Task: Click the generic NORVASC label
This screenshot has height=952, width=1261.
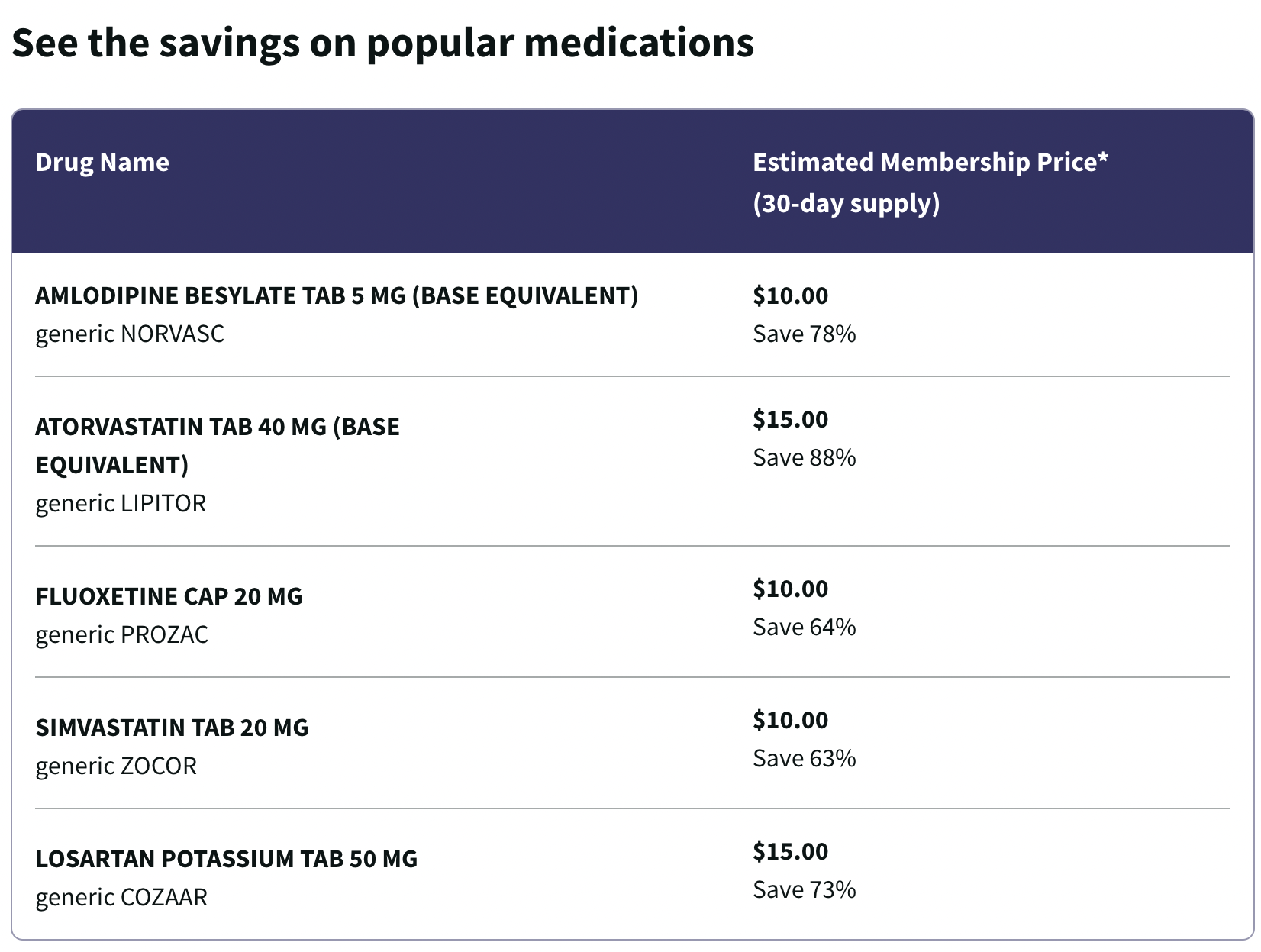Action: point(130,334)
